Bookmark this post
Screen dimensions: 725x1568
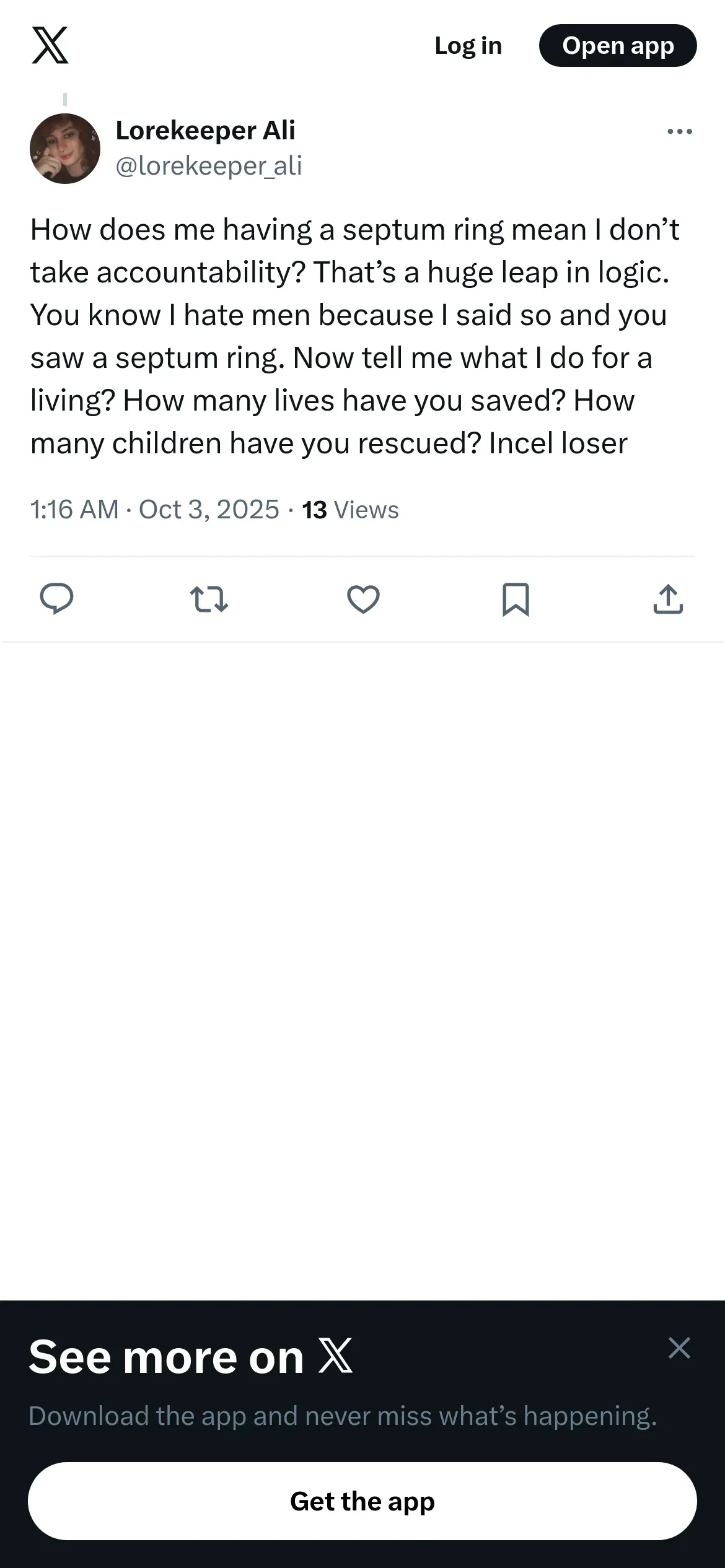516,599
